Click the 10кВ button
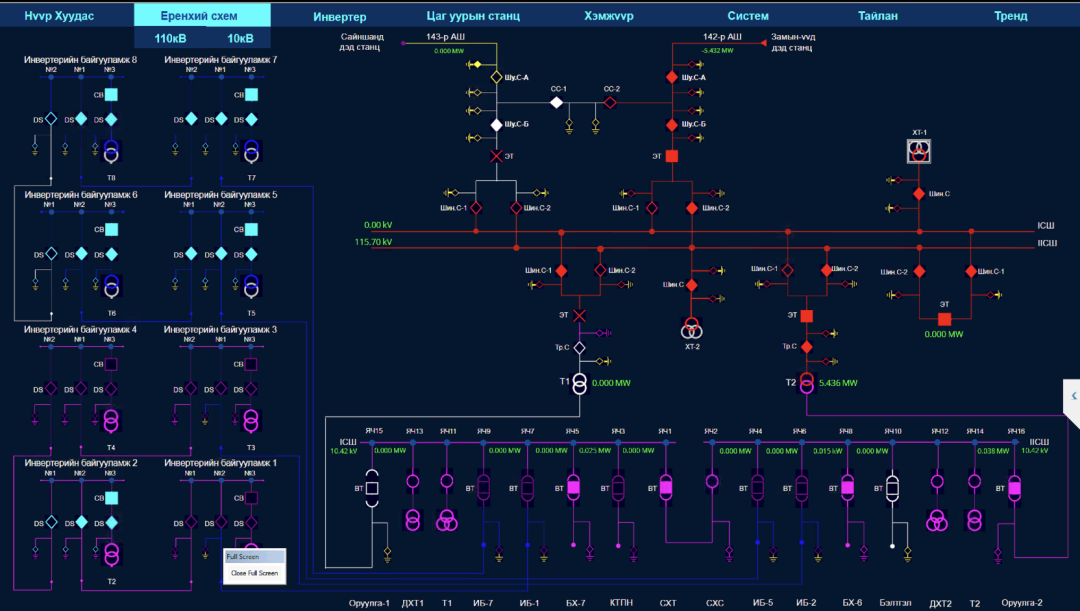 click(240, 38)
